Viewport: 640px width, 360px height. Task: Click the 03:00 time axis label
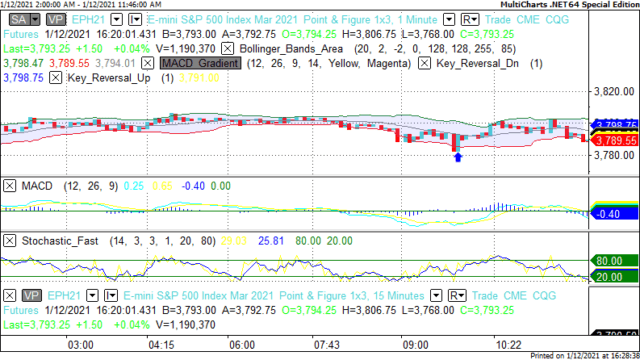(x=80, y=345)
